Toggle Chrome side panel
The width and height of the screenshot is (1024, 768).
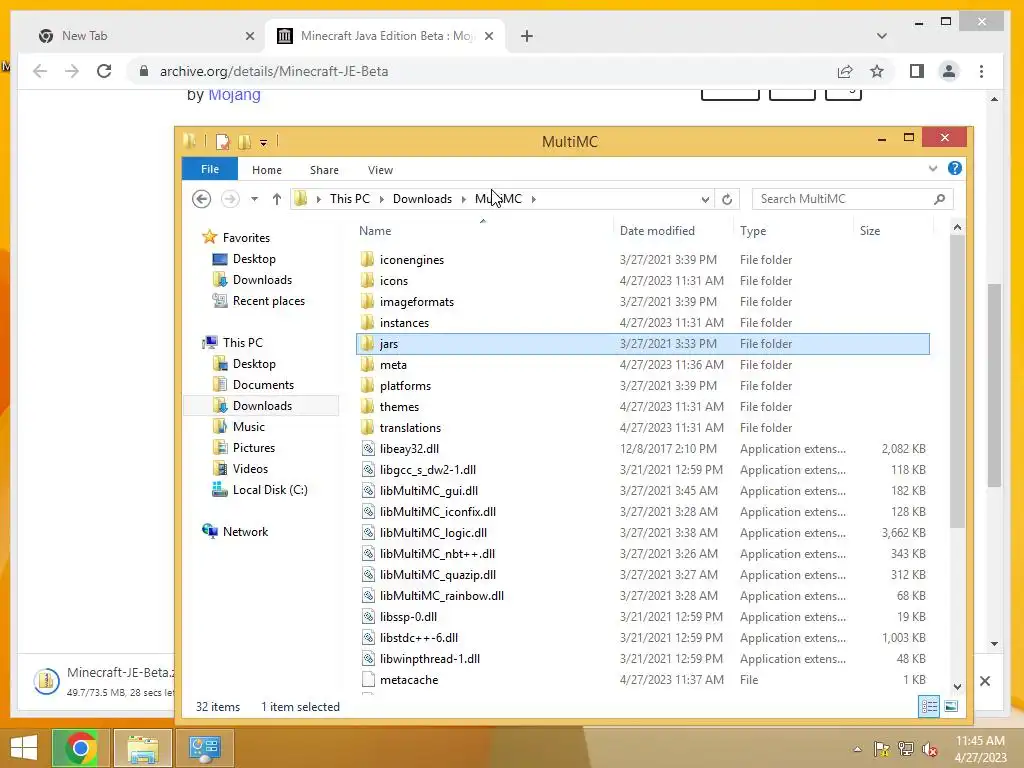(x=916, y=71)
